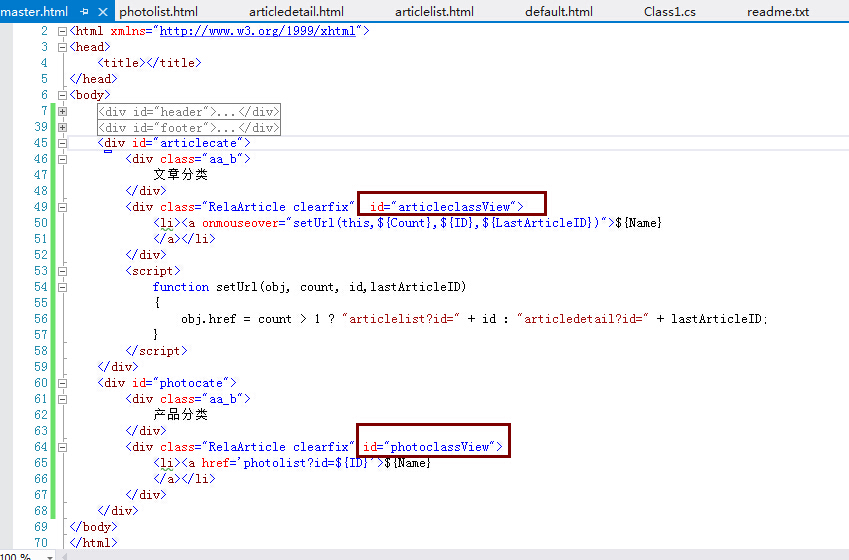
Task: Click the <title></title> tag on line 4
Action: [x=149, y=63]
